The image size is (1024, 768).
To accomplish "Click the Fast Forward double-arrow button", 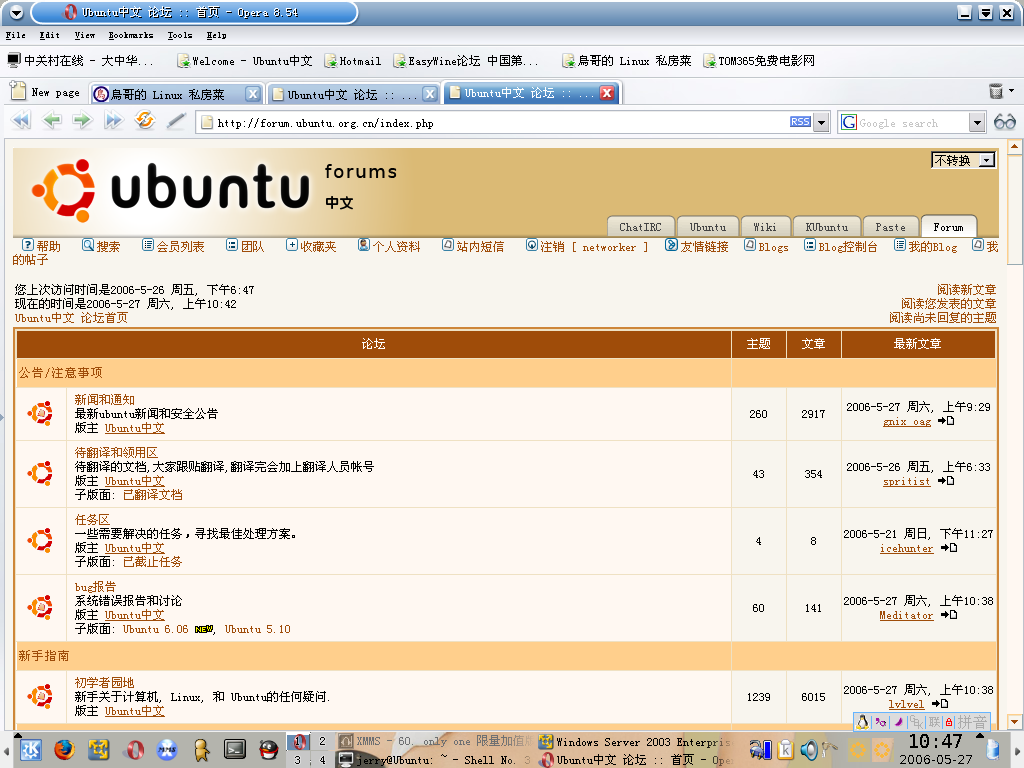I will point(114,121).
